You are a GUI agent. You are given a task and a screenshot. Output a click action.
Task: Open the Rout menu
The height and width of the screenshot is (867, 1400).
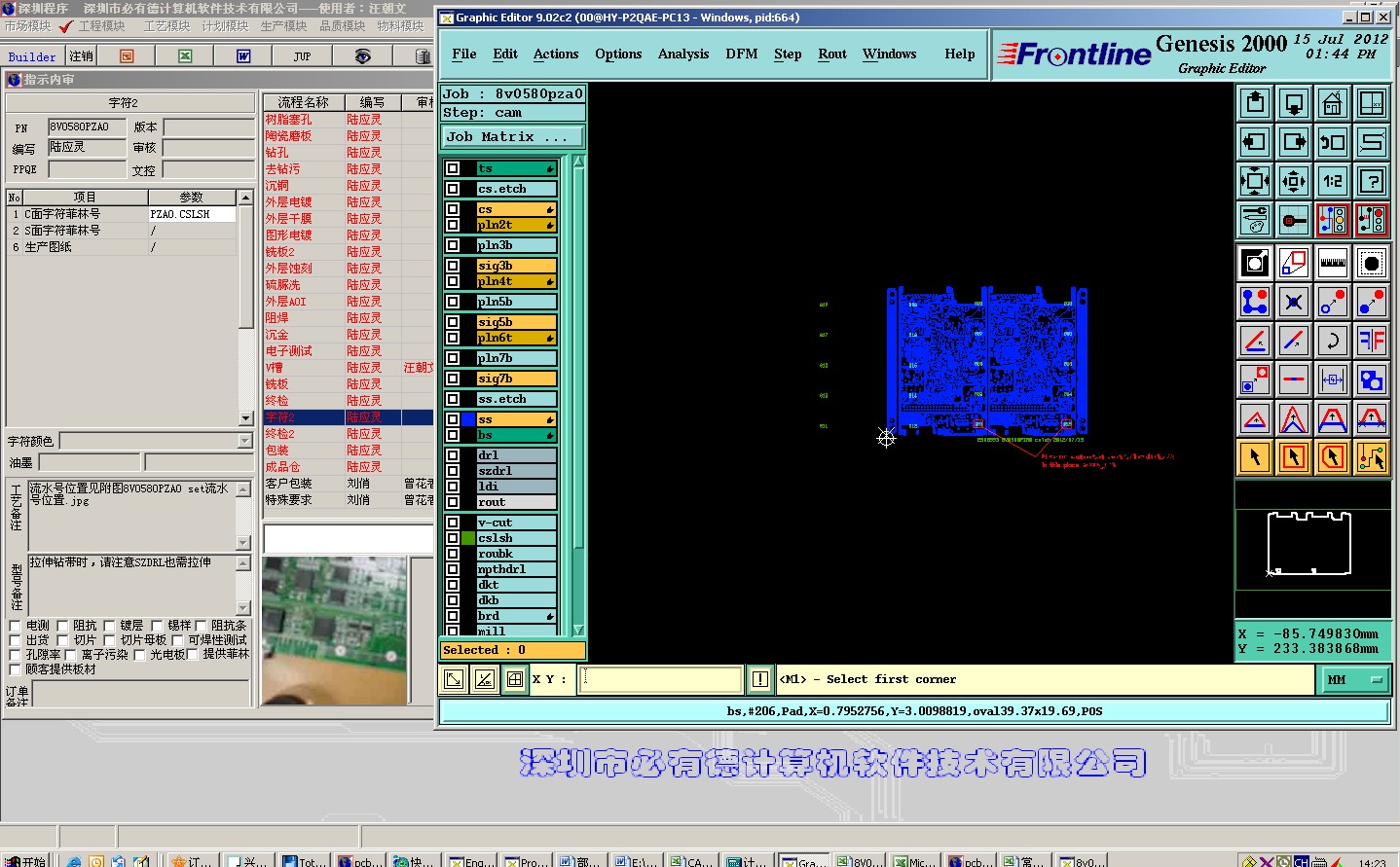tap(832, 54)
